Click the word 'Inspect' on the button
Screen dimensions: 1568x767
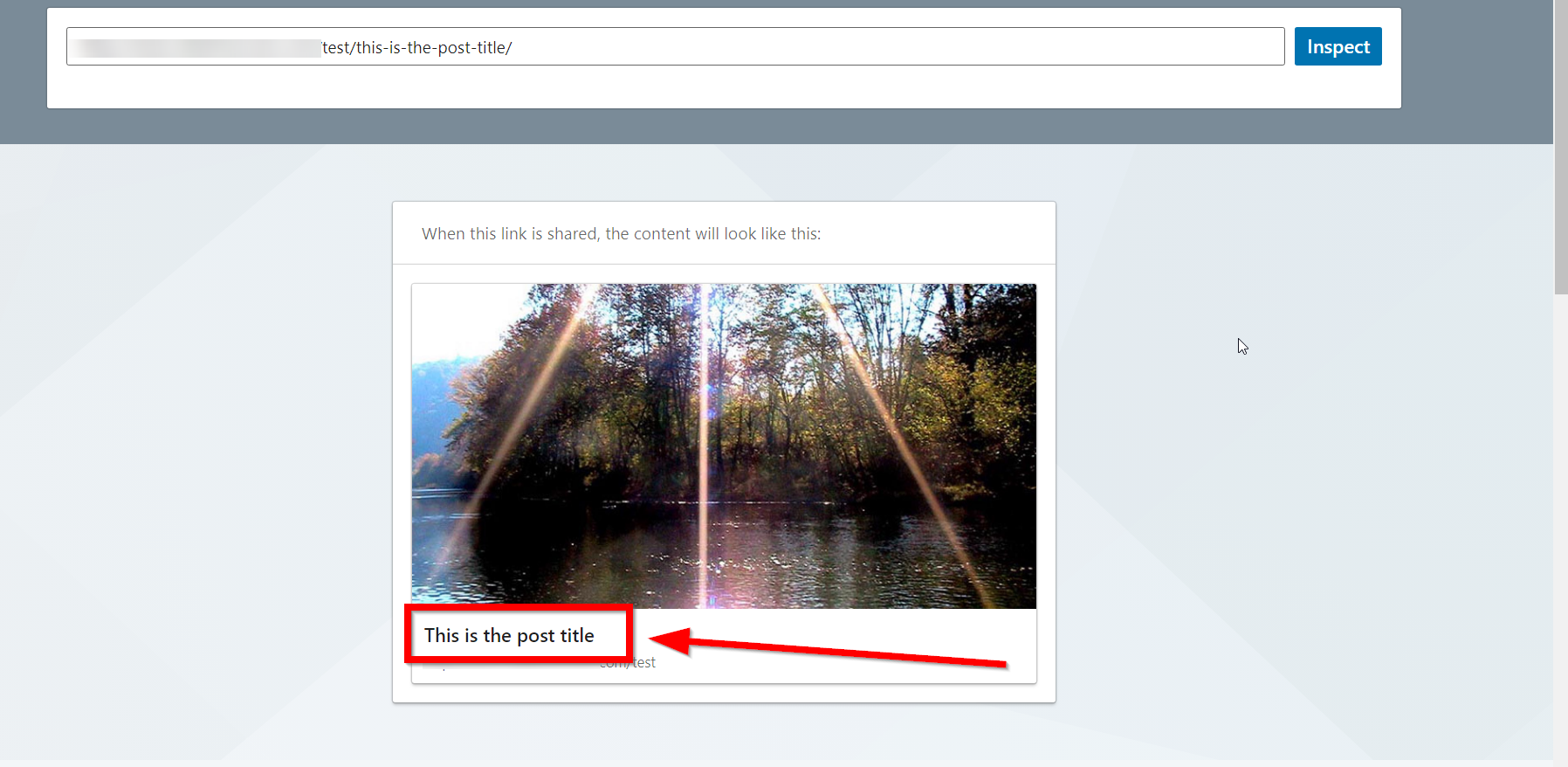pyautogui.click(x=1338, y=47)
